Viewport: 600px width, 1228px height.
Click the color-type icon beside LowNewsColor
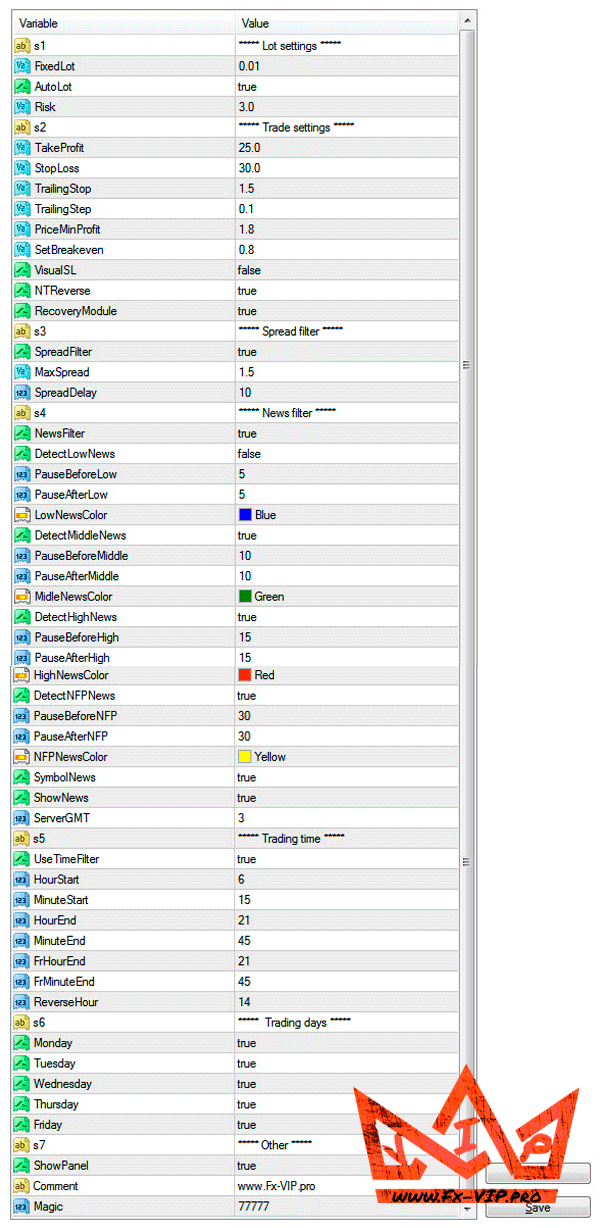22,515
